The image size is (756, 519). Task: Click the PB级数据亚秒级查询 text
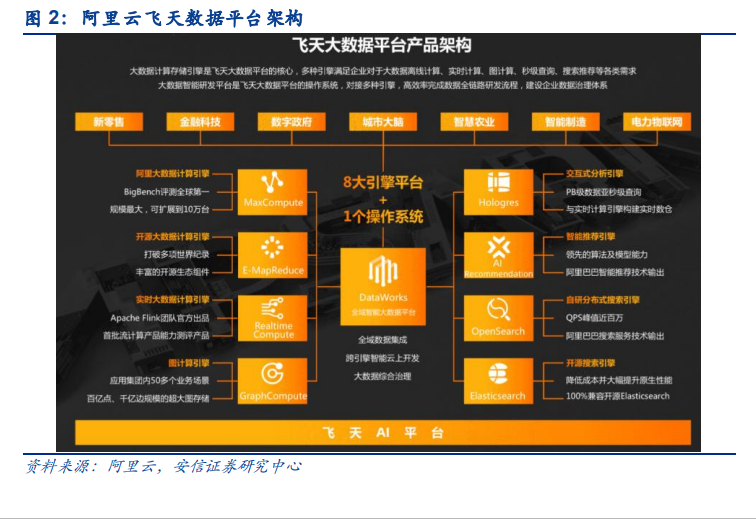[x=604, y=192]
